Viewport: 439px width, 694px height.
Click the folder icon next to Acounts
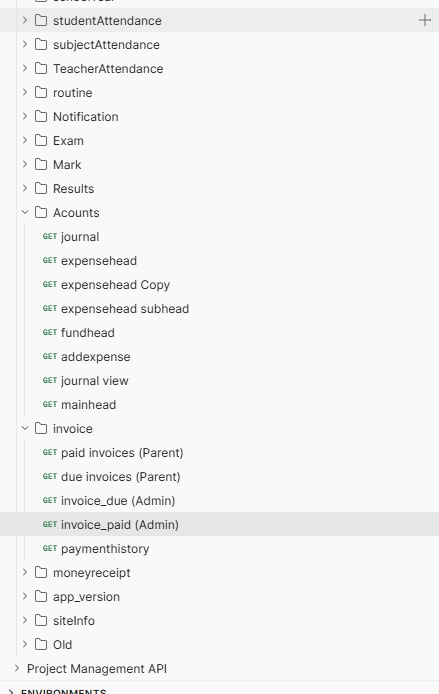point(41,212)
